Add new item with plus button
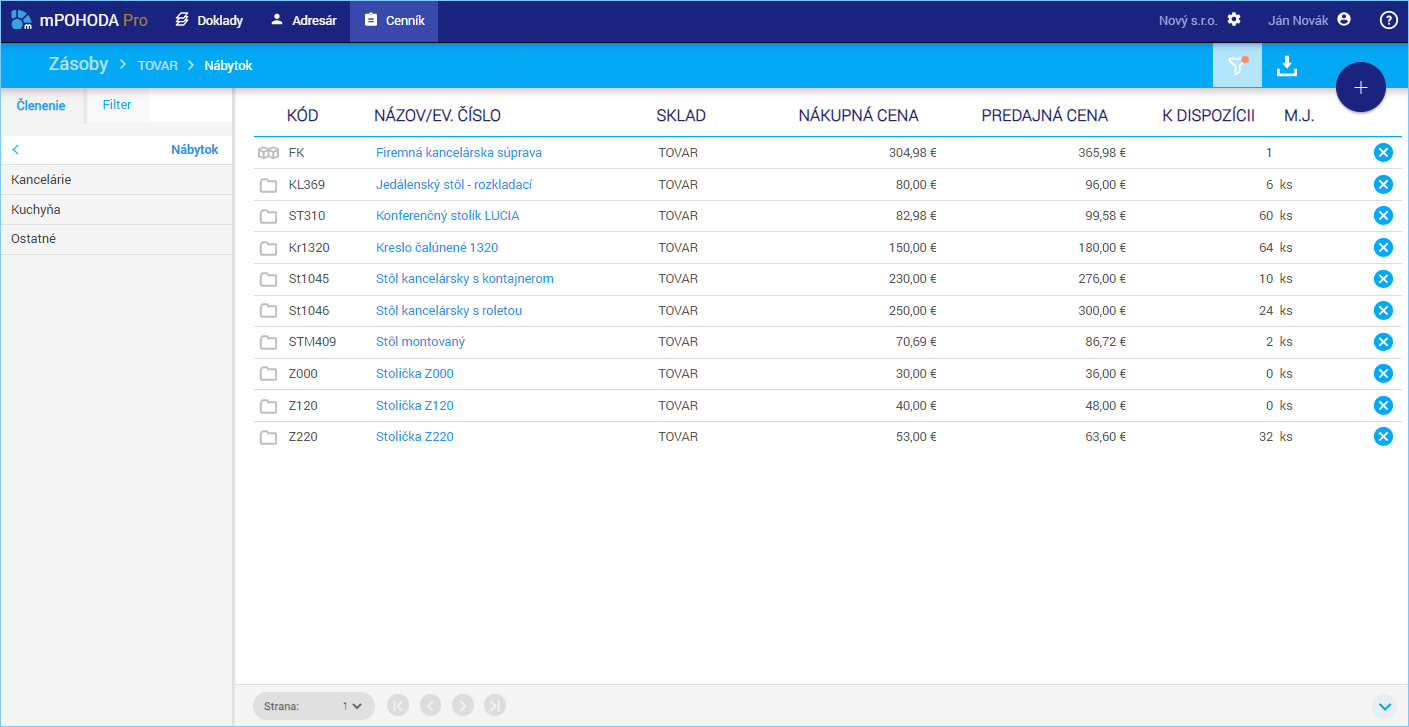The width and height of the screenshot is (1409, 727). (x=1360, y=87)
